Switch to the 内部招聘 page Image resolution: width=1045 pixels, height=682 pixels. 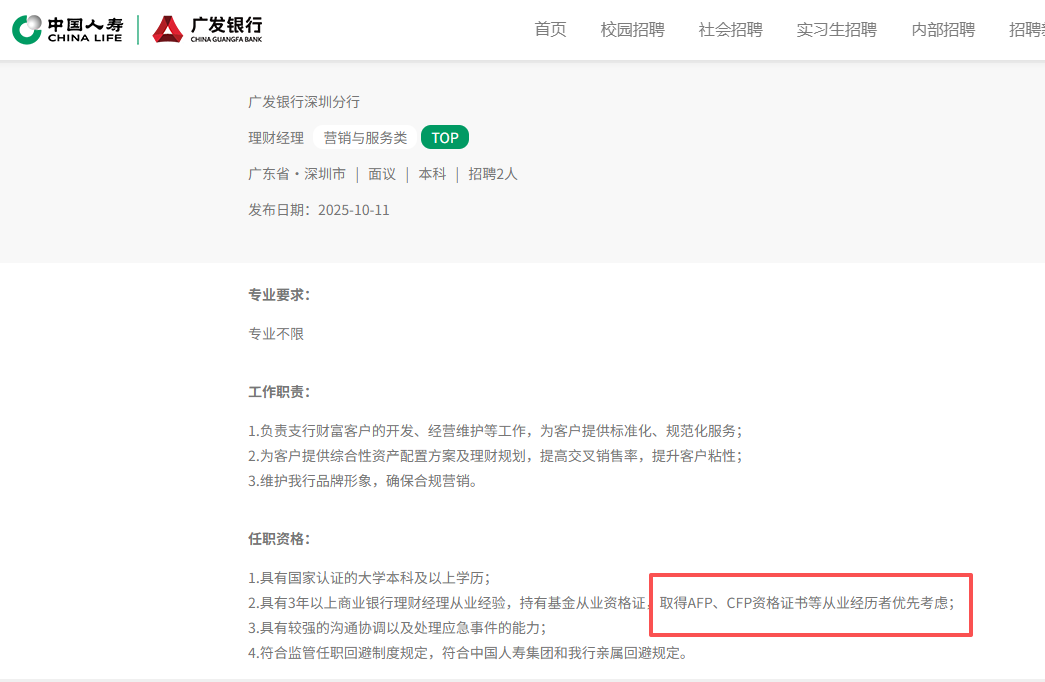pos(943,30)
